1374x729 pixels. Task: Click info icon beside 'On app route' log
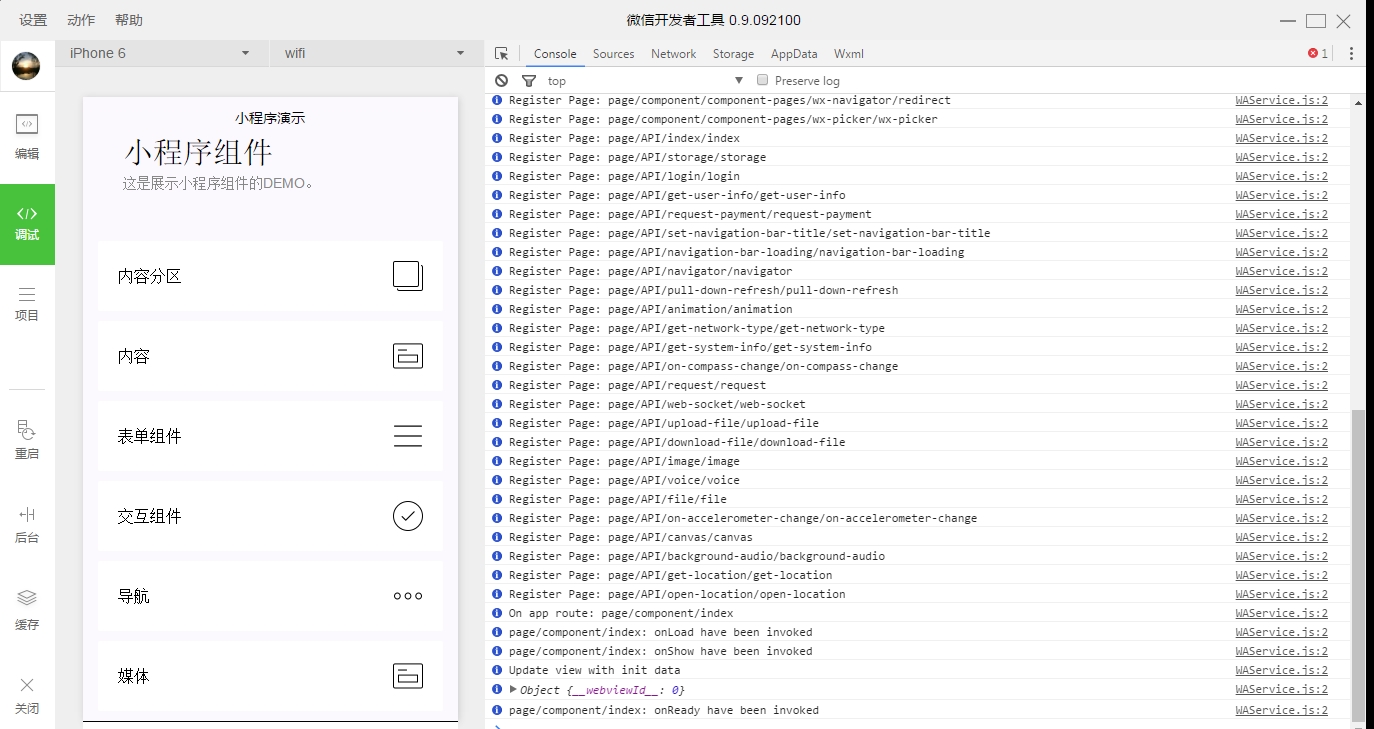(497, 613)
